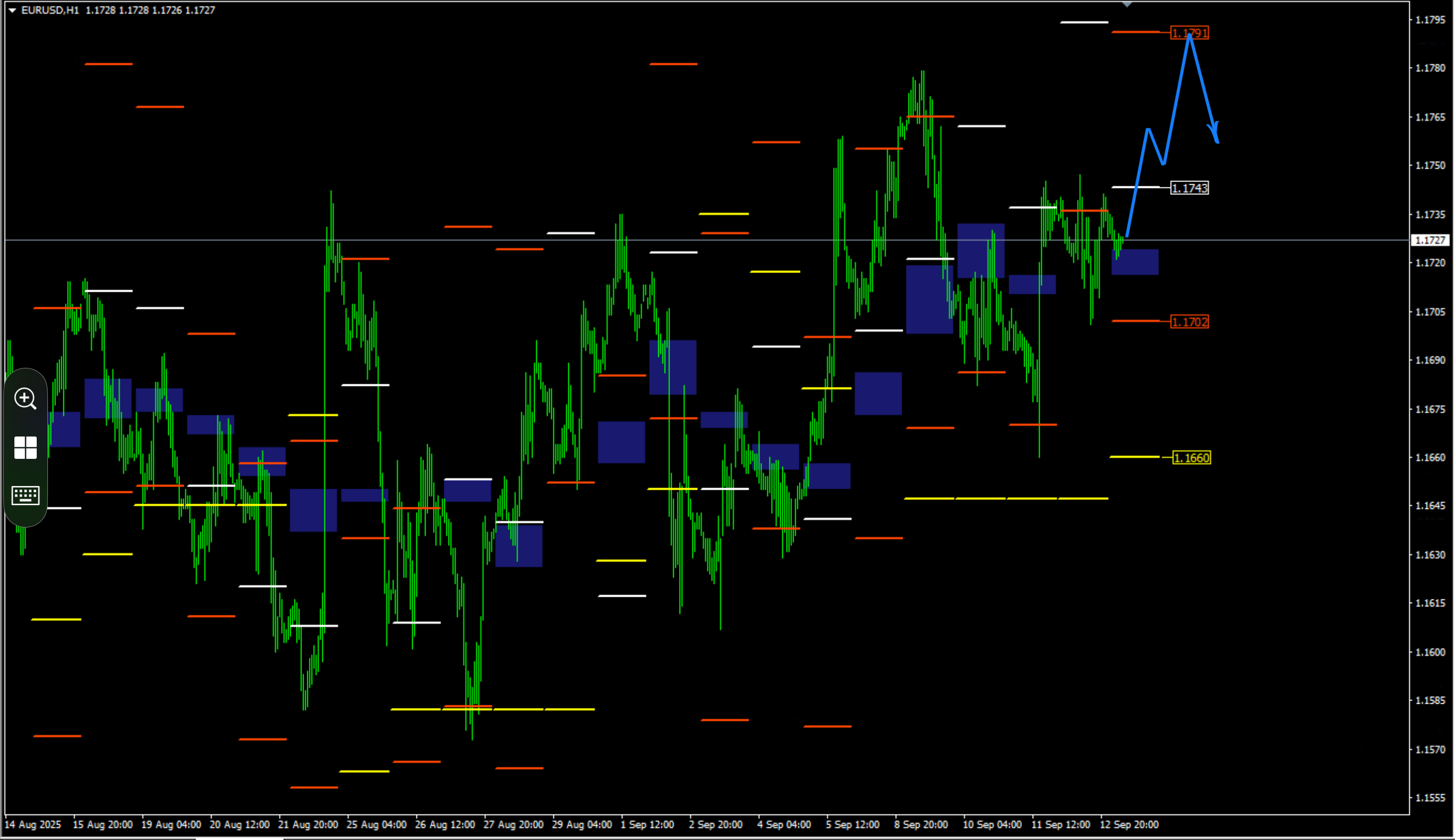Viewport: 1455px width, 840px height.
Task: Click the 8 Sep 20:00 time label
Action: point(921,825)
